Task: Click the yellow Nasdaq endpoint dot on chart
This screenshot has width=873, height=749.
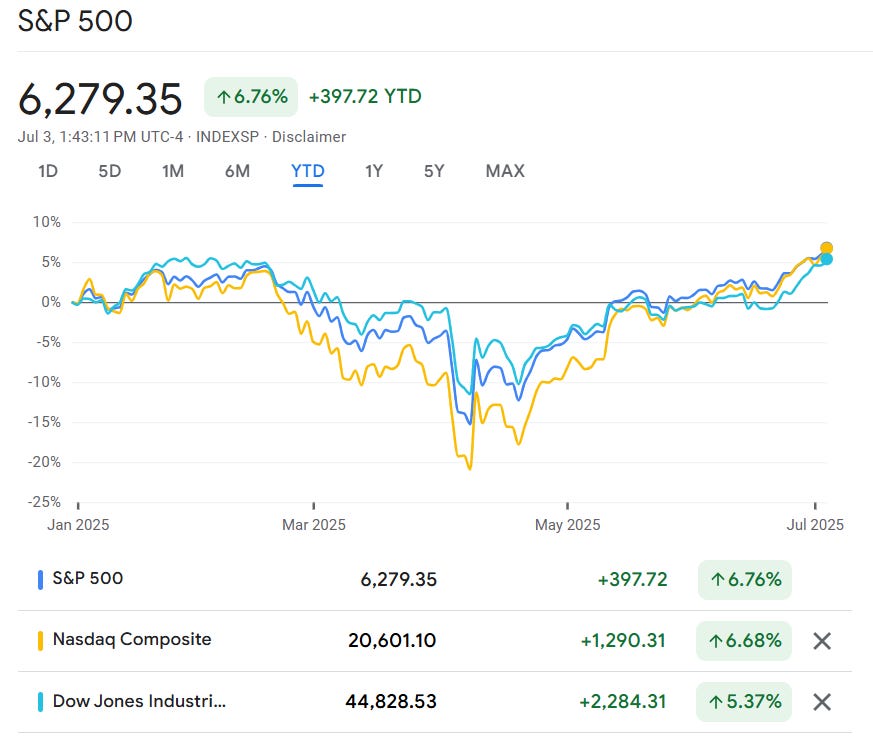Action: (x=826, y=248)
